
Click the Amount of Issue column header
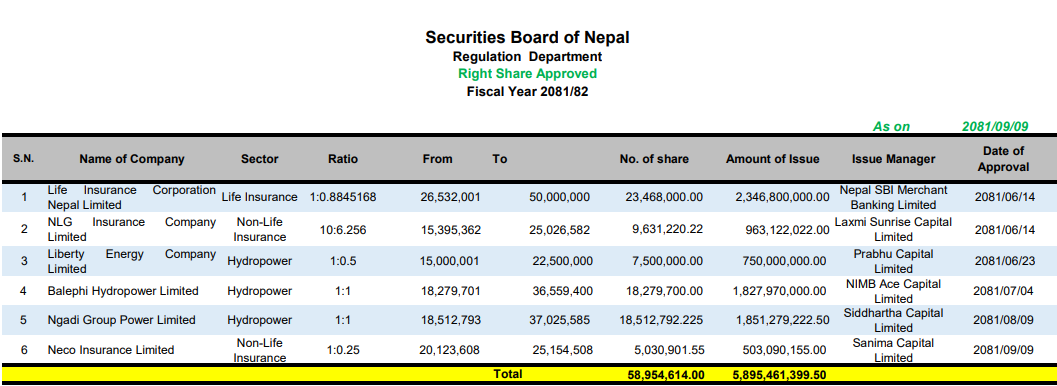[x=773, y=160]
